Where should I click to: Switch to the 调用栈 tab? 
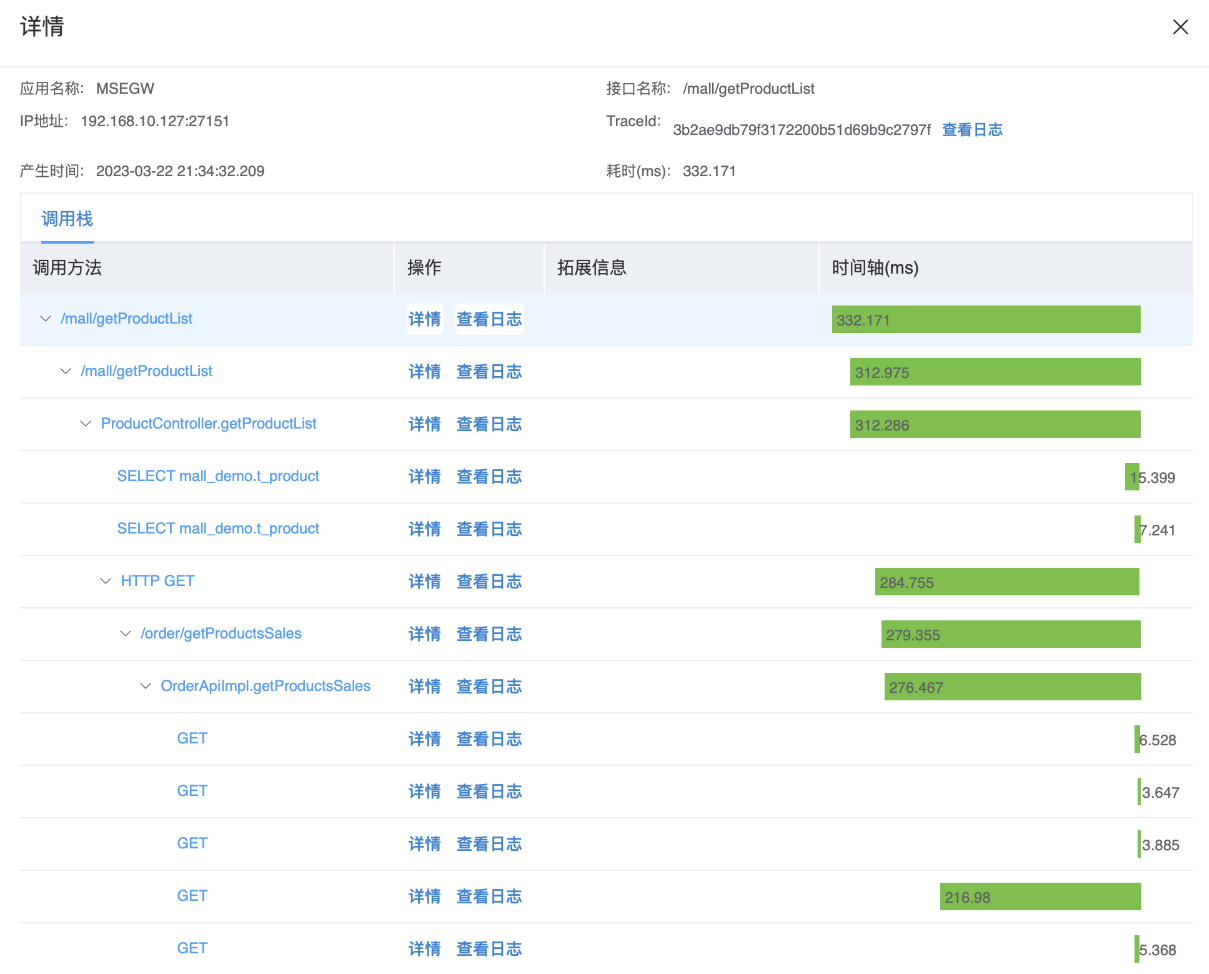[67, 219]
